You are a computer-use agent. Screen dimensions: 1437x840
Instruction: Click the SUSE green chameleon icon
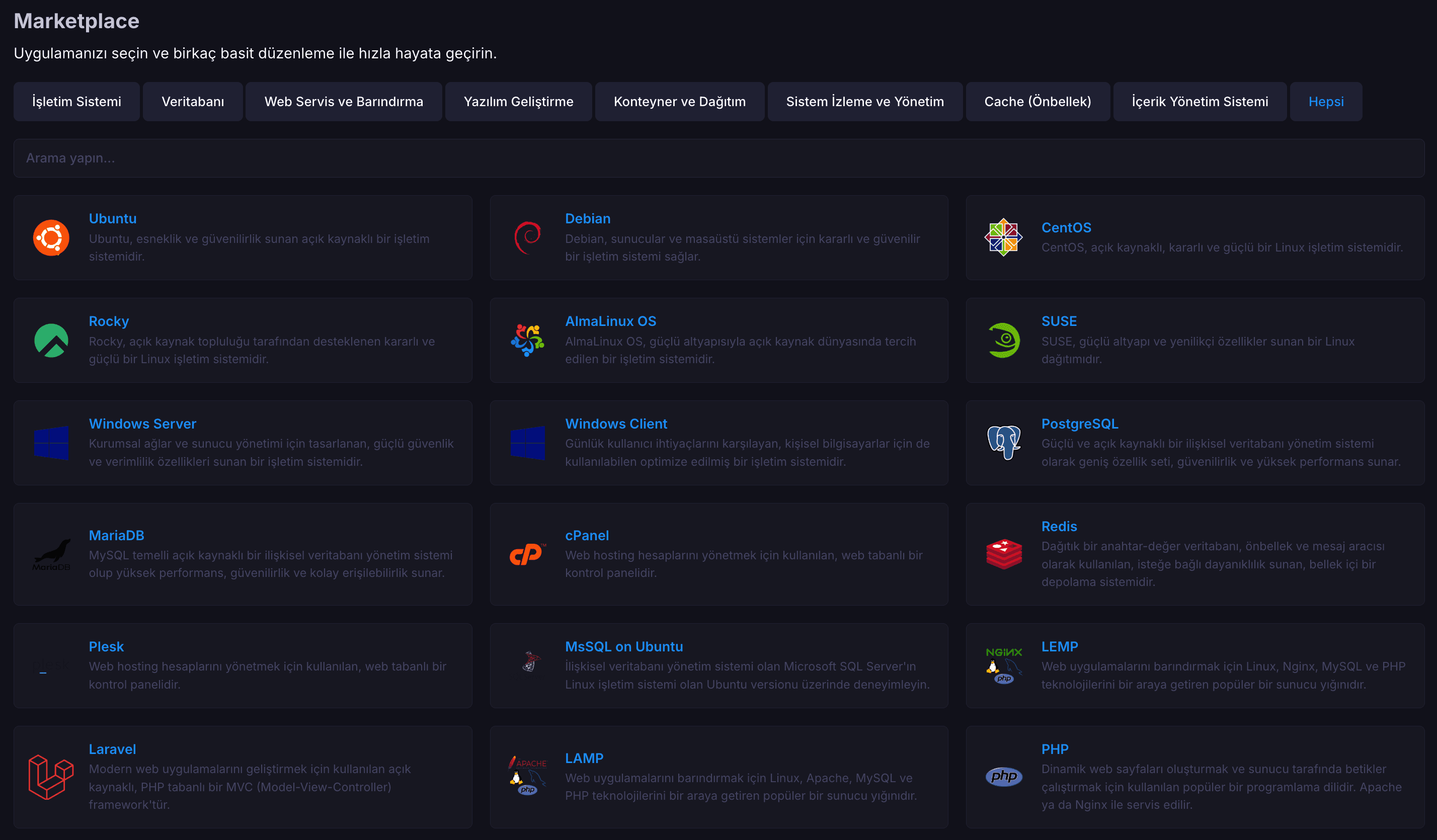pos(1003,340)
